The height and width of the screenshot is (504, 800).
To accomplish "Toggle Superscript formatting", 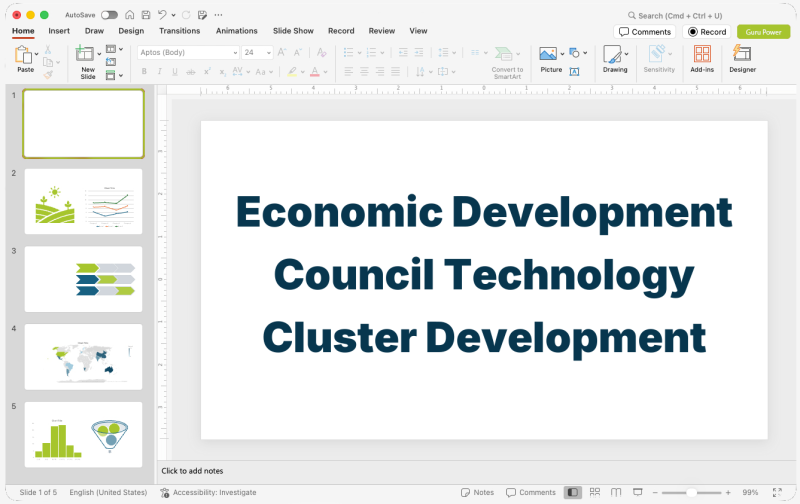I will (207, 72).
